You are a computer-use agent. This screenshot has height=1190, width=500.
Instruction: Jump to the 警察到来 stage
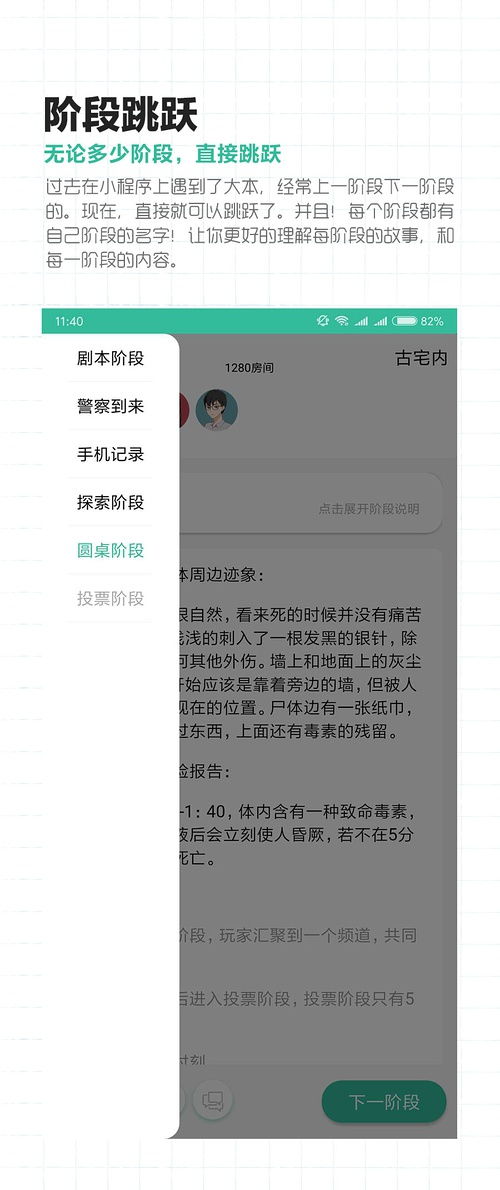(x=110, y=406)
